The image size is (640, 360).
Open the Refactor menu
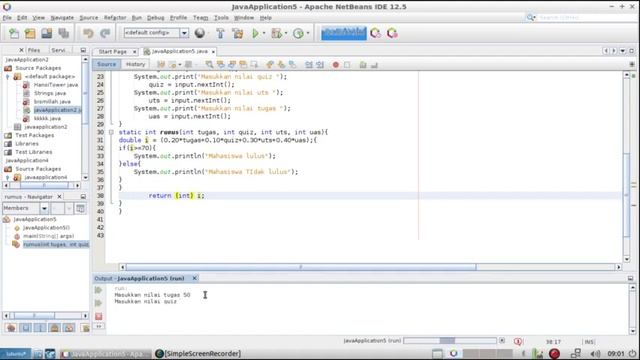tap(115, 18)
